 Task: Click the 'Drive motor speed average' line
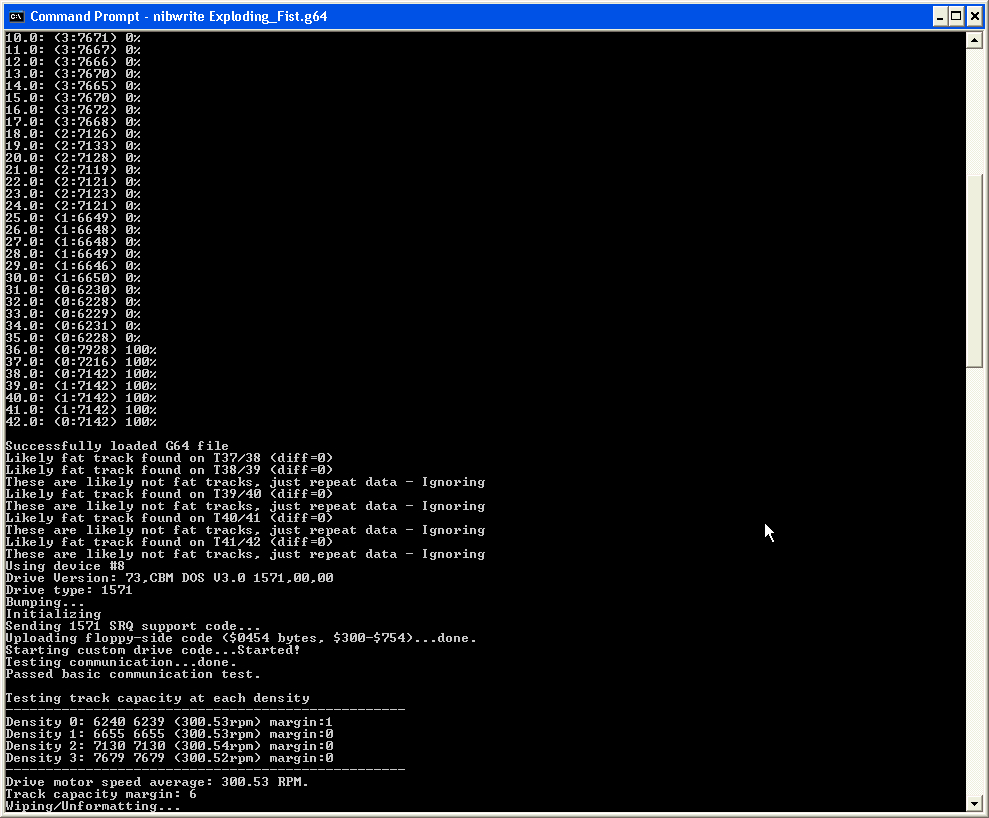(157, 782)
